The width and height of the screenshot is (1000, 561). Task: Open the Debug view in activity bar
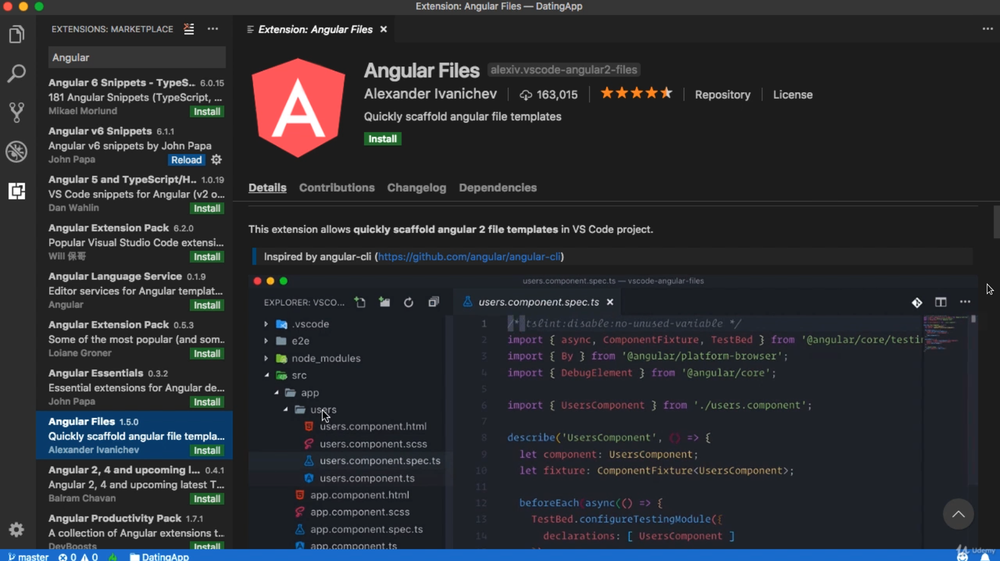(x=17, y=152)
